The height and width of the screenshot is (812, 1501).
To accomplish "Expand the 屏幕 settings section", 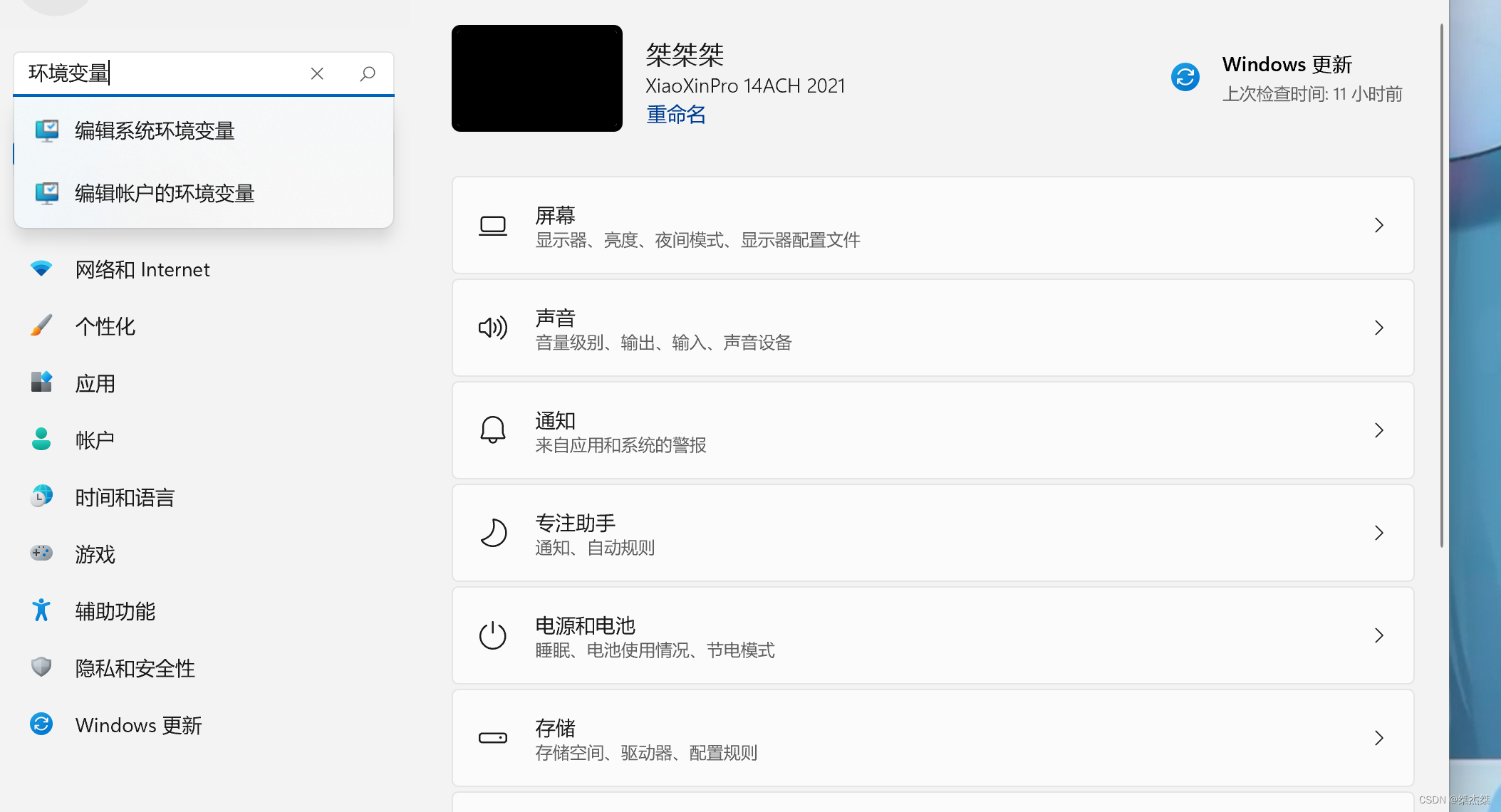I will [1379, 225].
